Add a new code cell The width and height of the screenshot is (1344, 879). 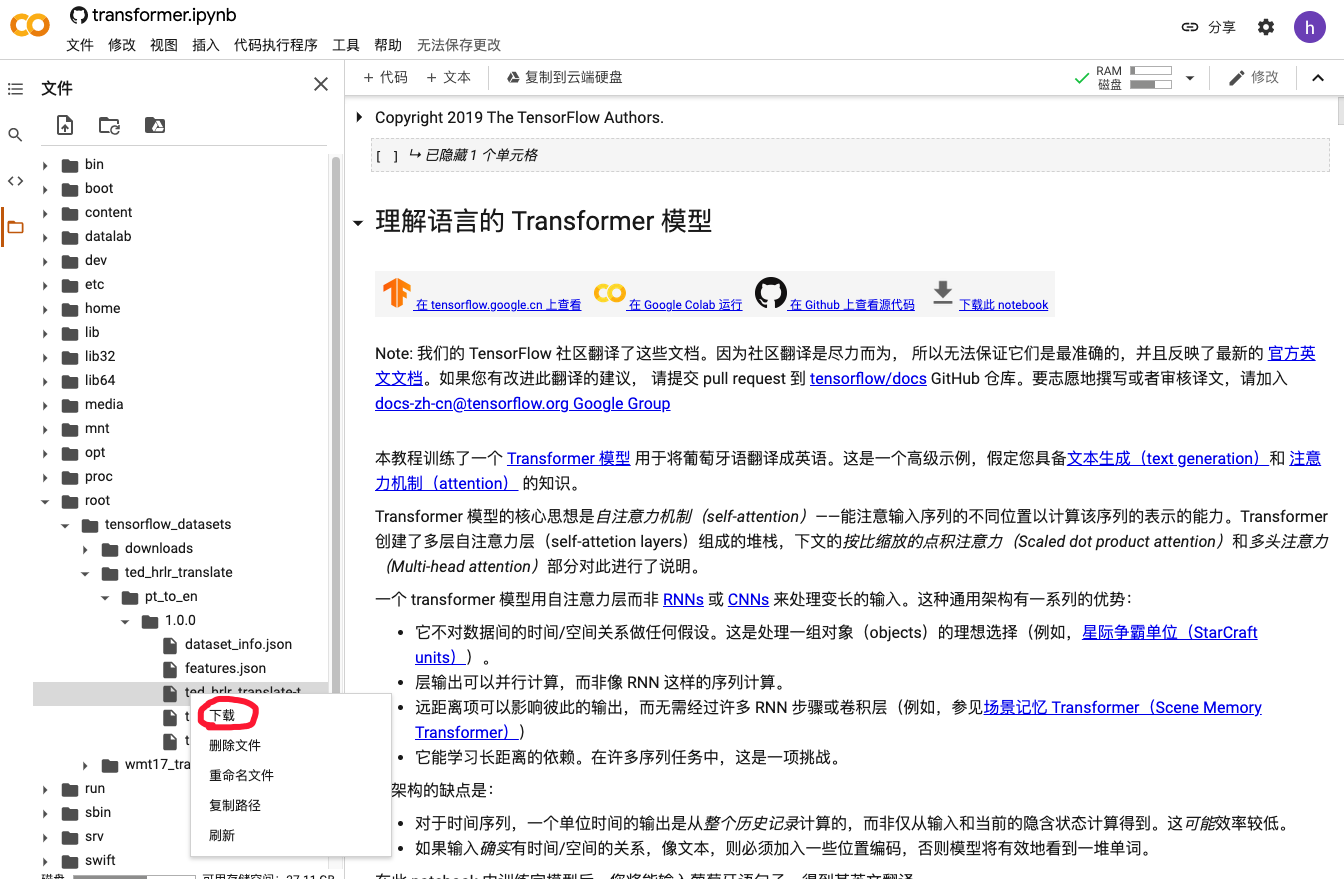[385, 77]
